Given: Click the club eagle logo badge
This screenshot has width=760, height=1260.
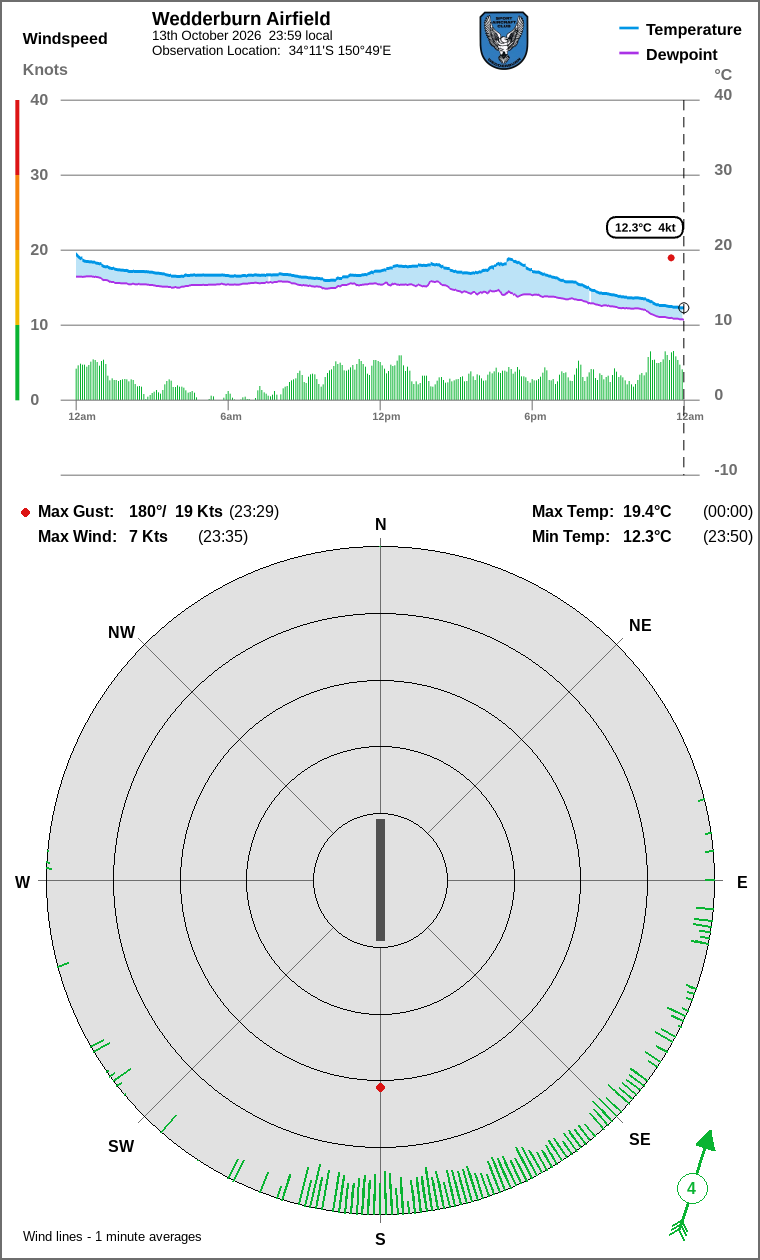Looking at the screenshot, I should pos(504,41).
